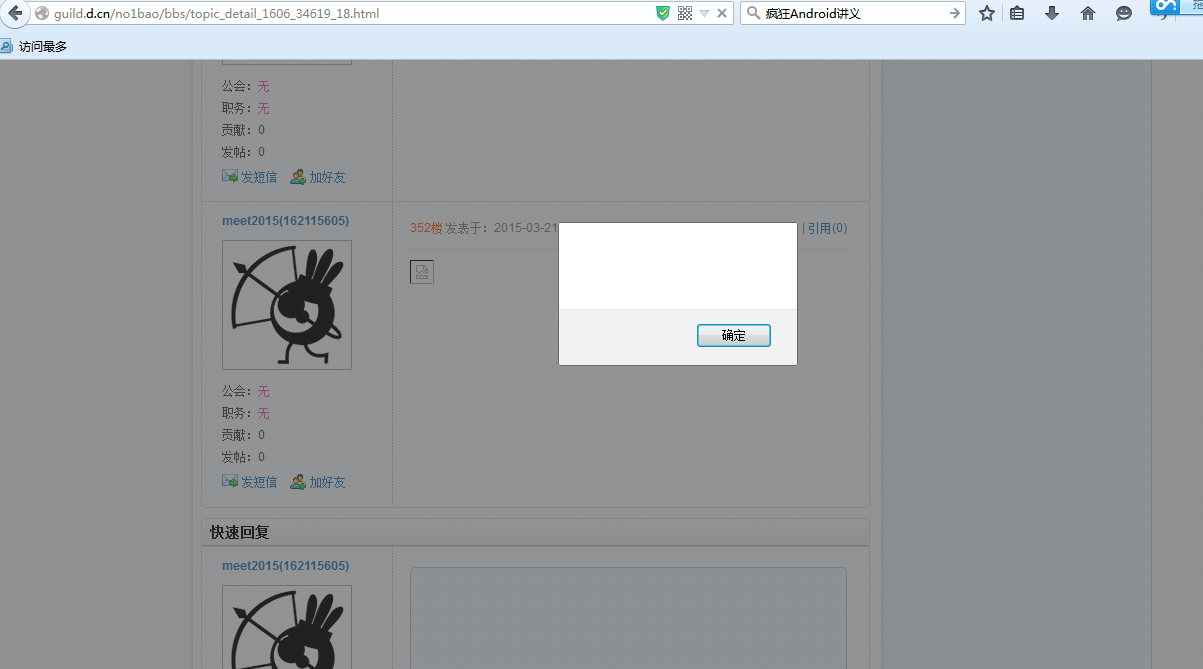Click the 引用(0) quote link
Screen dimensions: 1203x669
click(827, 228)
